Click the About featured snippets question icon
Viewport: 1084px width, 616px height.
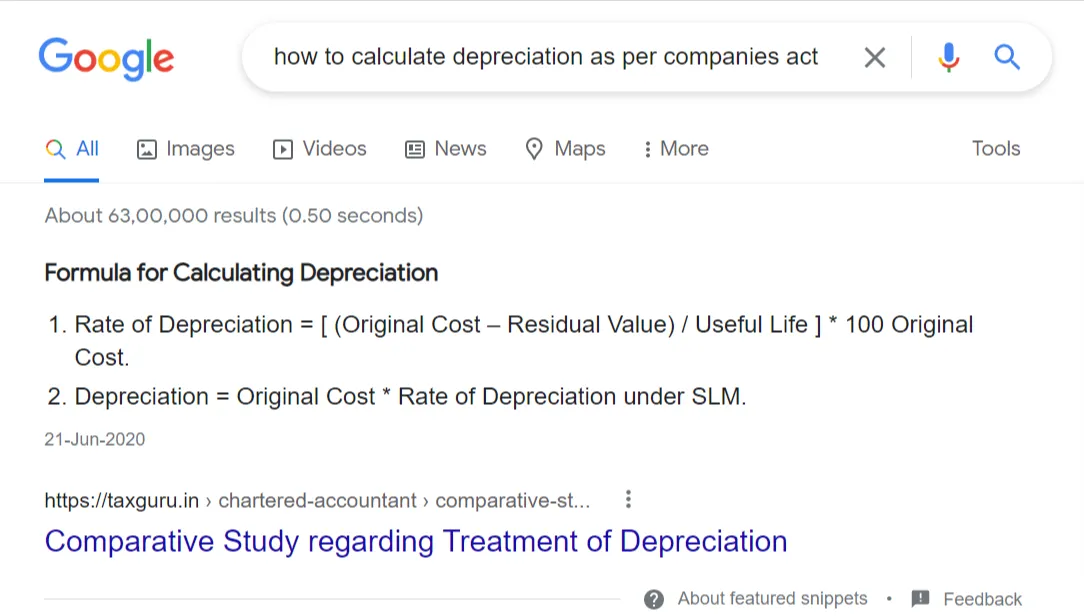pyautogui.click(x=654, y=599)
